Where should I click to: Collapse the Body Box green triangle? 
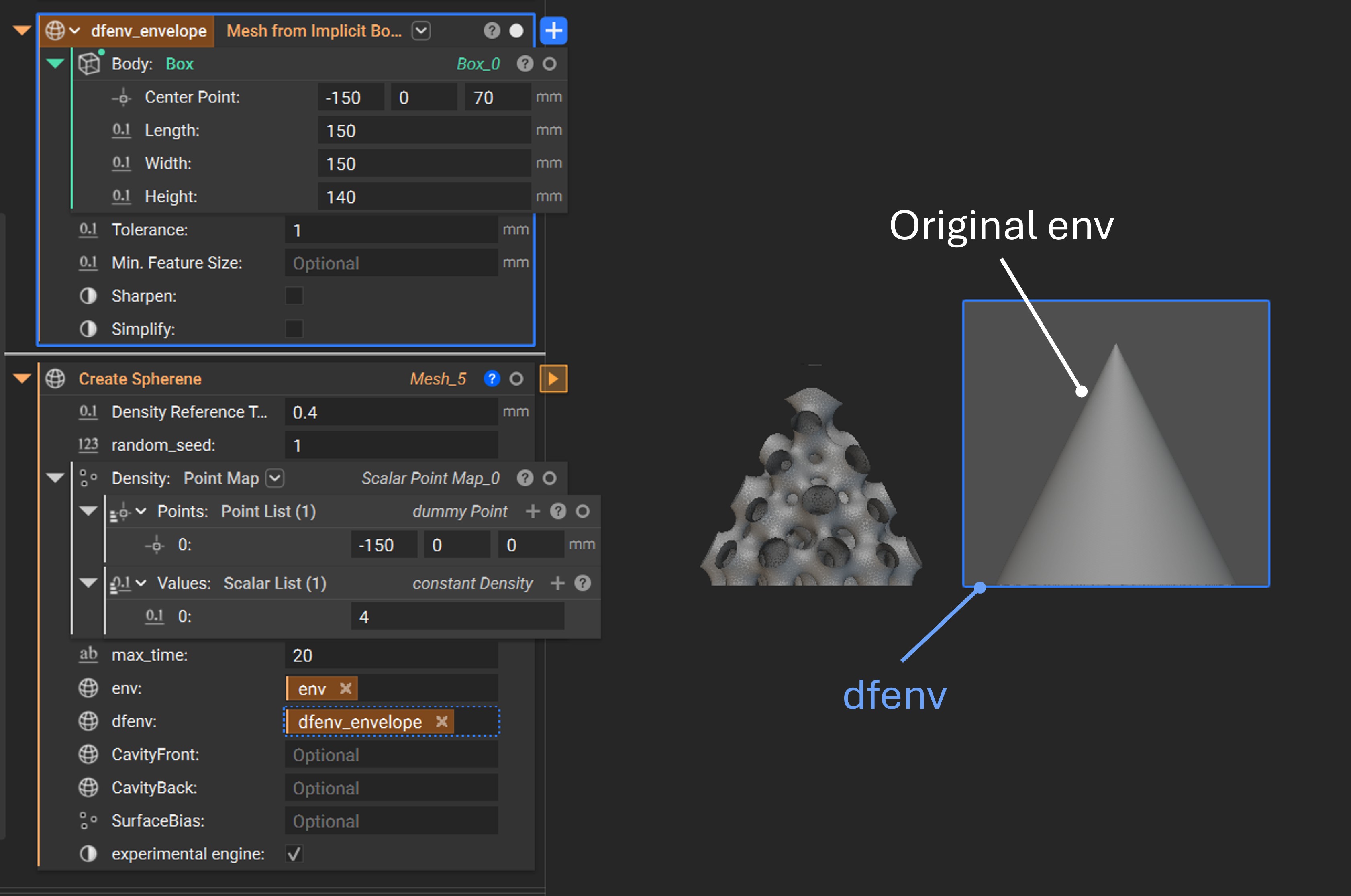pos(55,63)
